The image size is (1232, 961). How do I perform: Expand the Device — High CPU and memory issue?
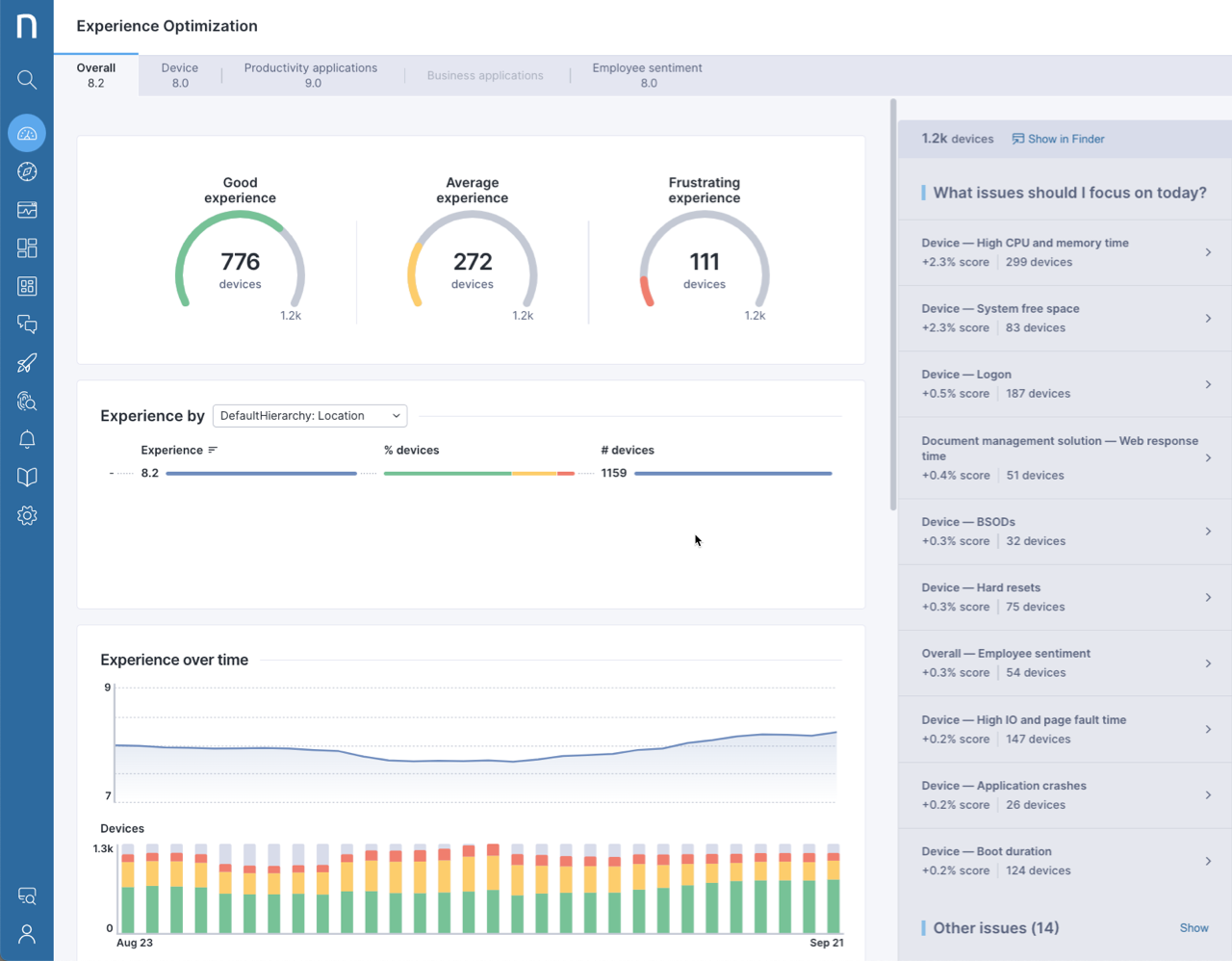pyautogui.click(x=1064, y=252)
